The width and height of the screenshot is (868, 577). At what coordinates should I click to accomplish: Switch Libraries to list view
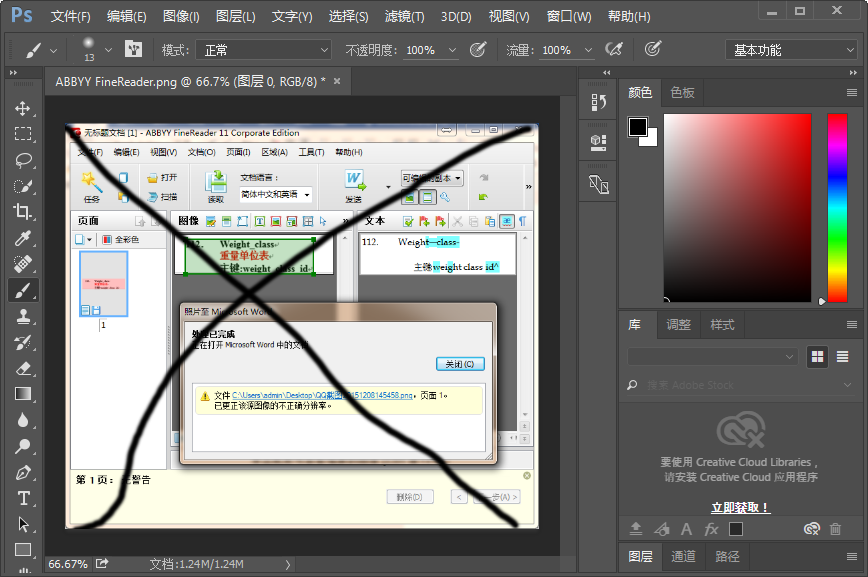[x=843, y=357]
